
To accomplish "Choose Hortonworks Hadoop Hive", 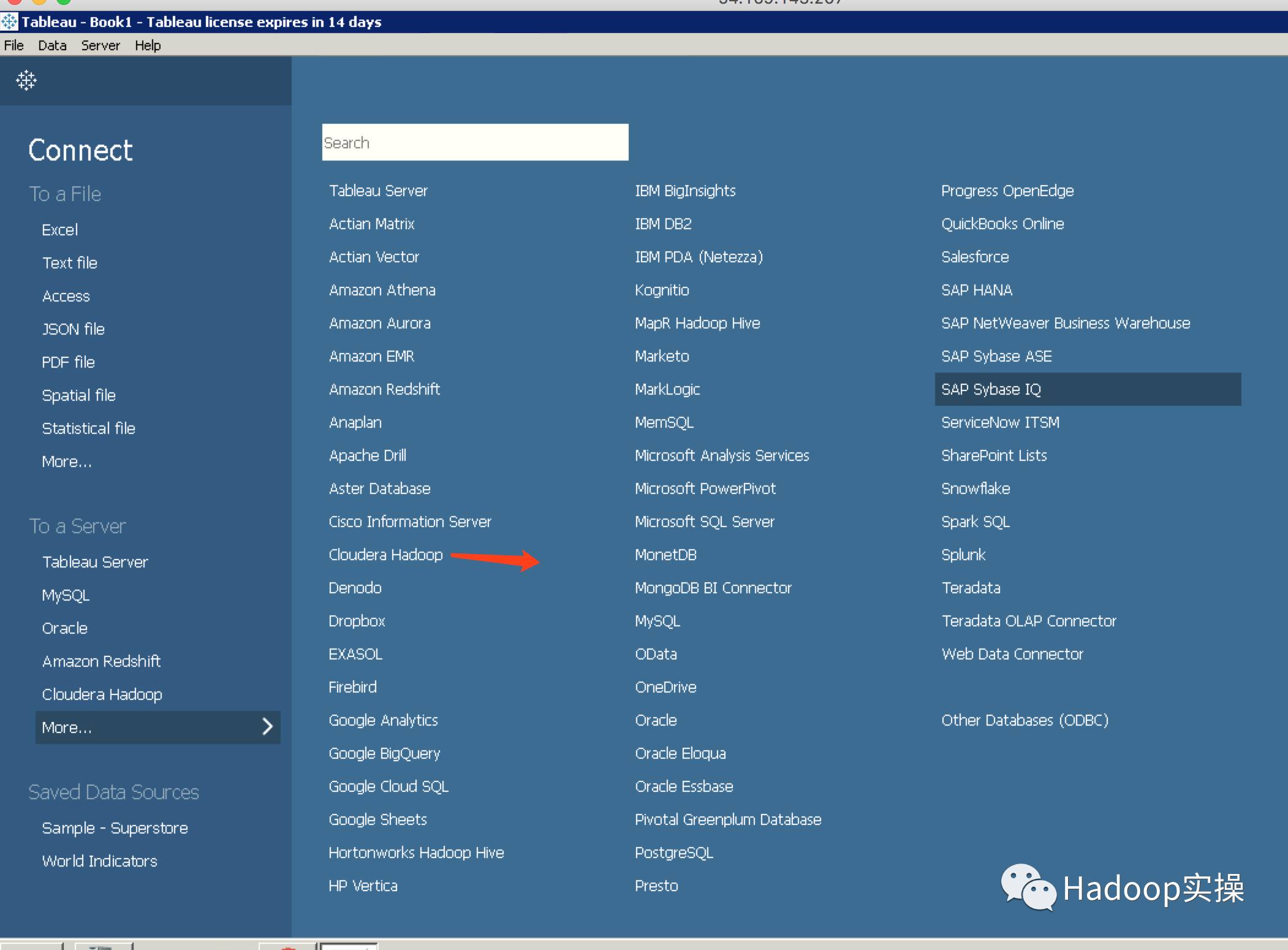I will click(417, 853).
